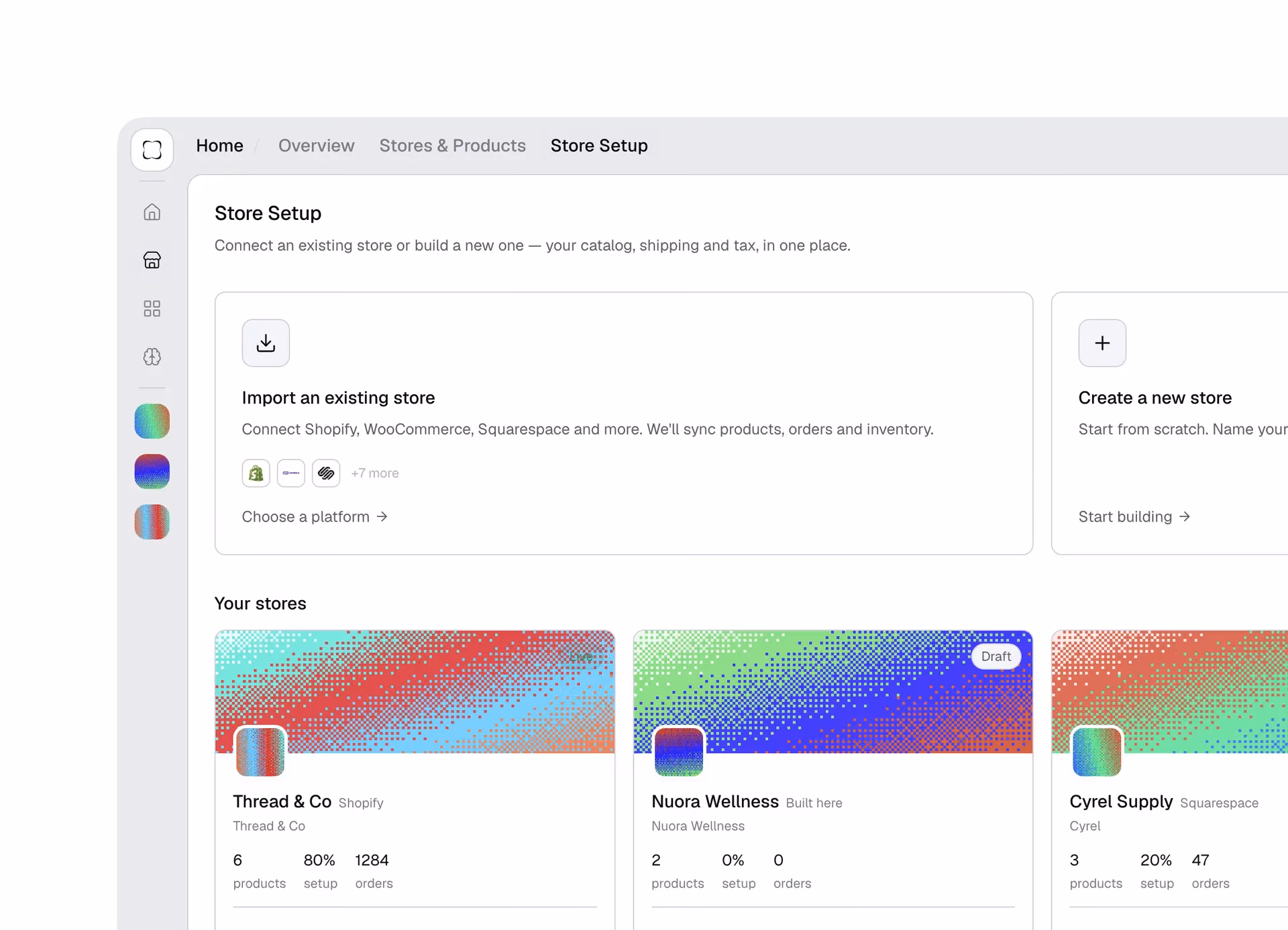
Task: Click the '6 products' stat on Thread & Co
Action: click(x=260, y=872)
